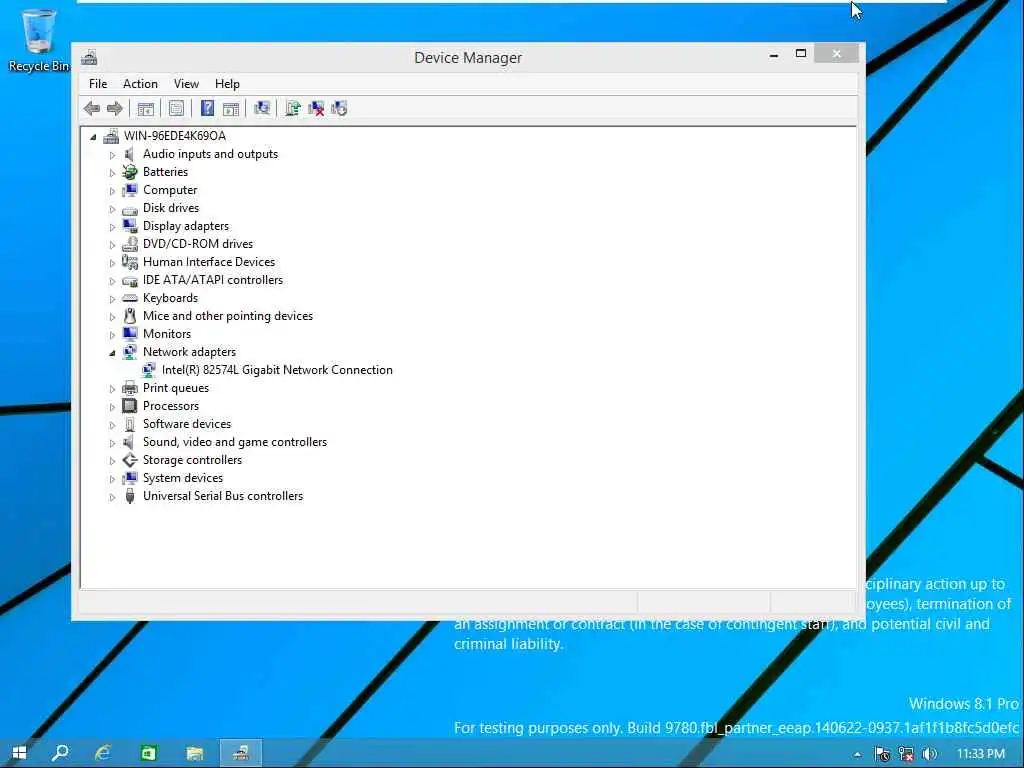Click the Device Manager taskbar button
Viewport: 1024px width, 768px height.
tap(240, 753)
